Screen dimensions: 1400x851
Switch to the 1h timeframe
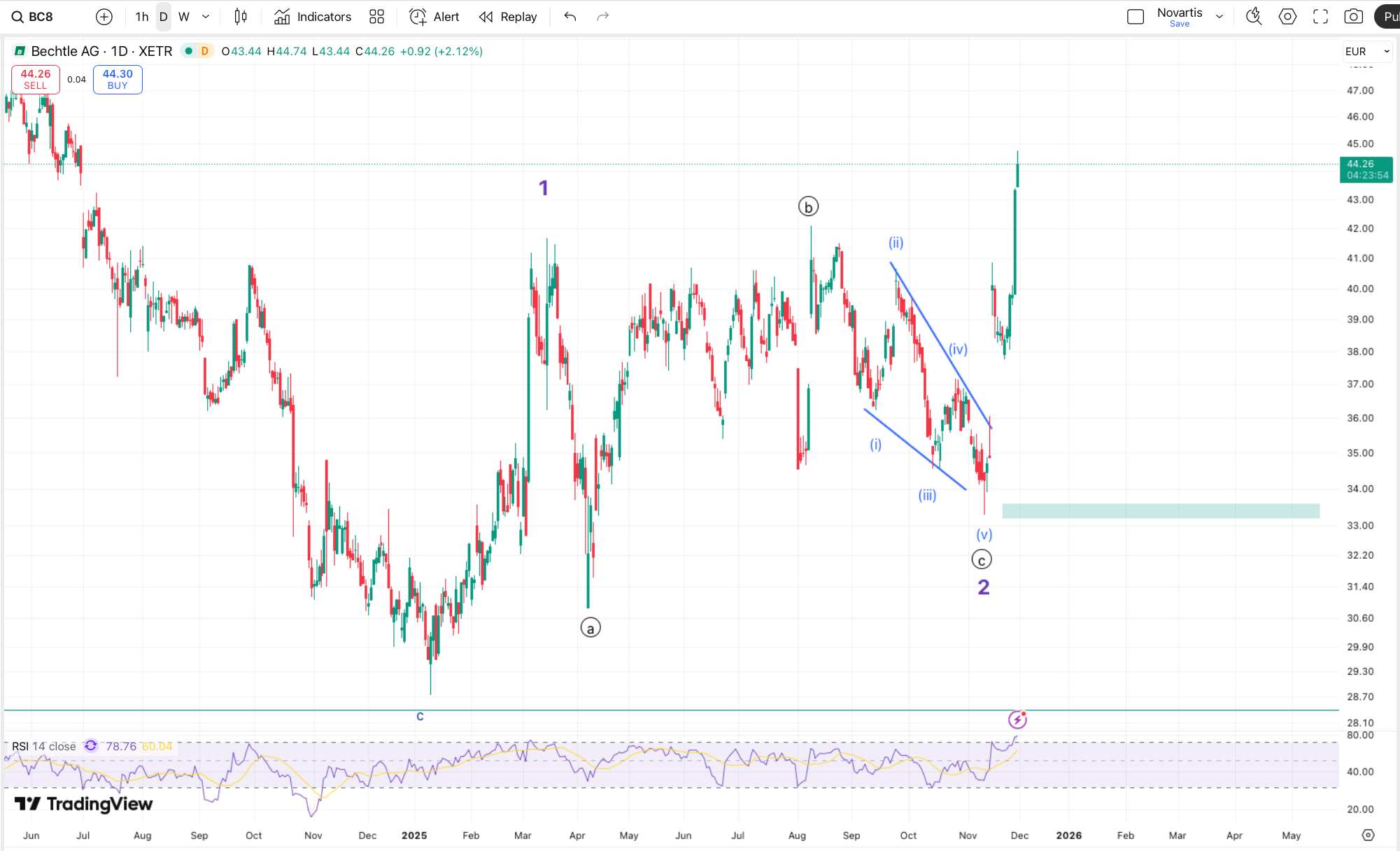point(142,17)
